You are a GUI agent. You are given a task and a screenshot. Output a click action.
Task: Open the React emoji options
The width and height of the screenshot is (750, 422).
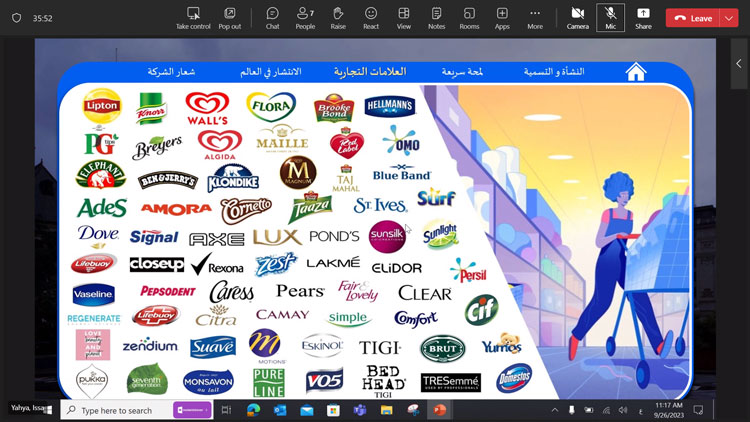tap(371, 17)
